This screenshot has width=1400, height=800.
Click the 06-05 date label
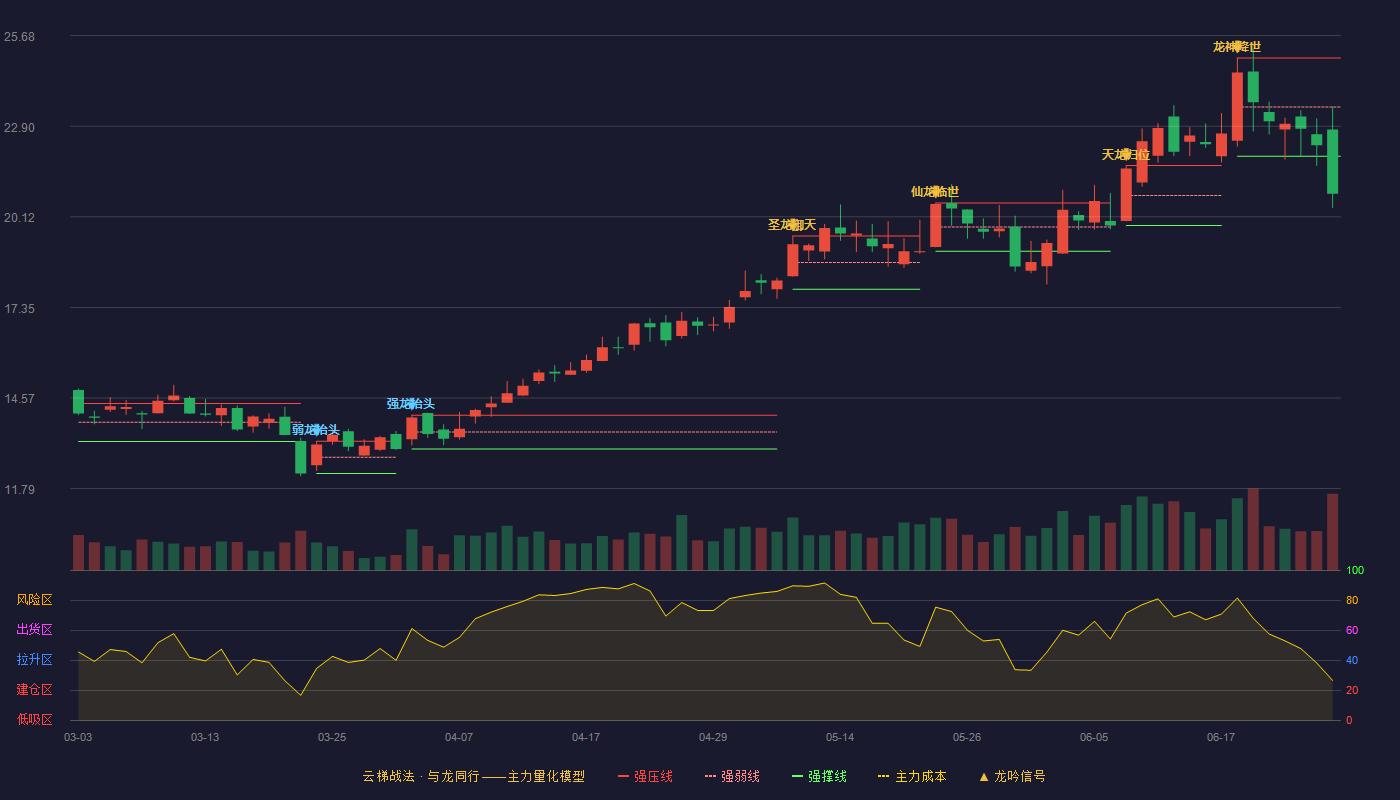(1094, 737)
